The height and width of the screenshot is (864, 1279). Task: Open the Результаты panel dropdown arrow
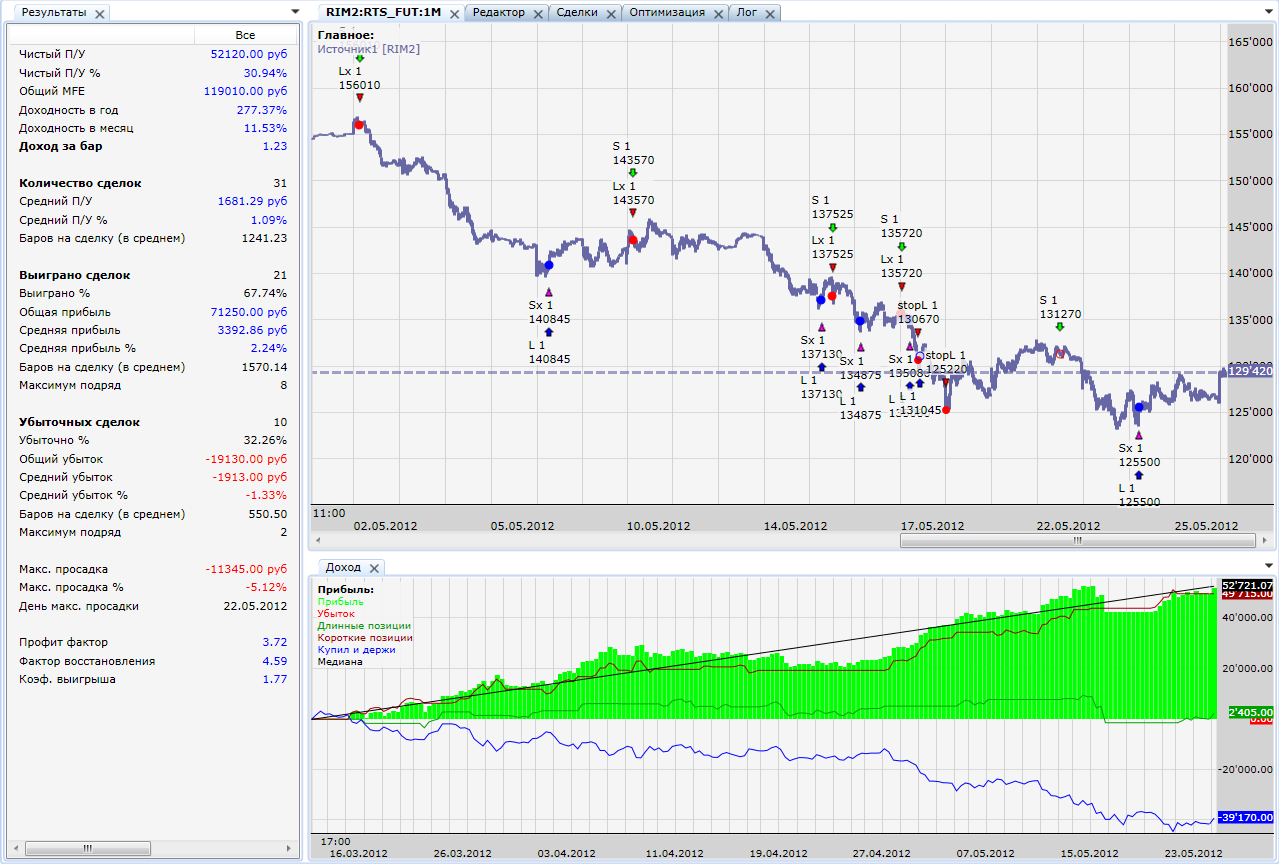[294, 12]
